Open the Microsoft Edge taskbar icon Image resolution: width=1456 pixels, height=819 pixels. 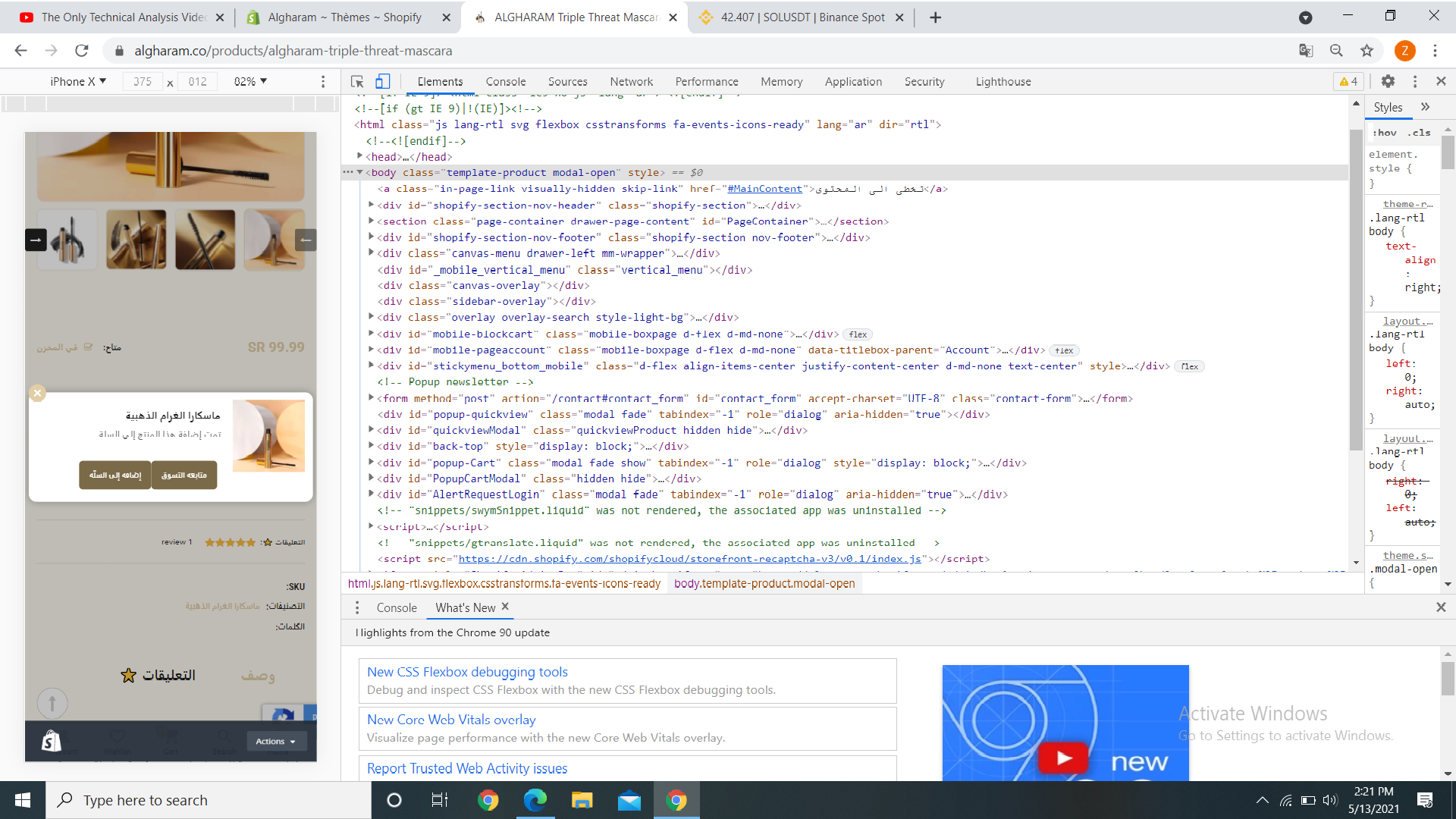(x=535, y=800)
